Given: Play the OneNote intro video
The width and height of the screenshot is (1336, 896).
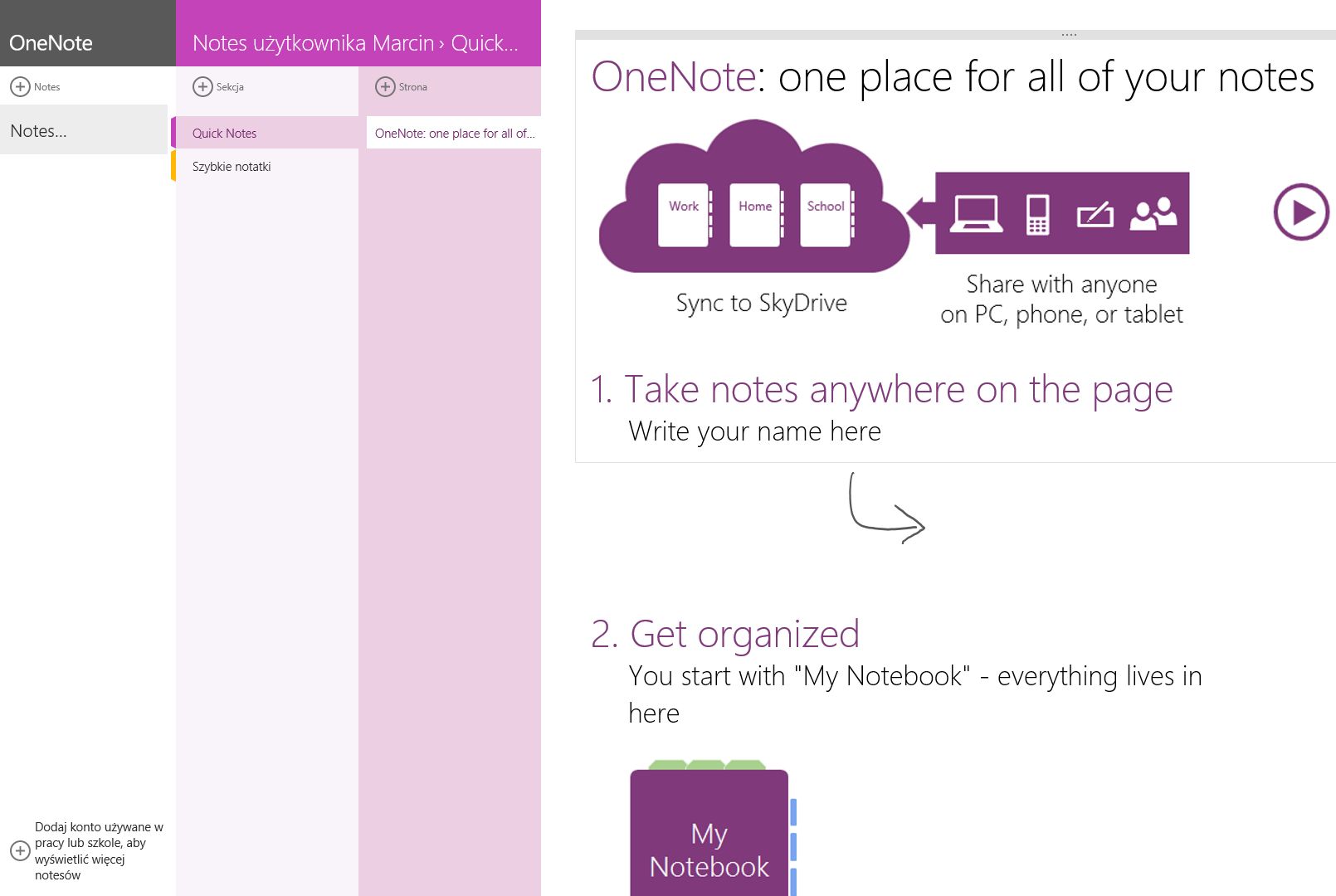Looking at the screenshot, I should tap(1301, 212).
